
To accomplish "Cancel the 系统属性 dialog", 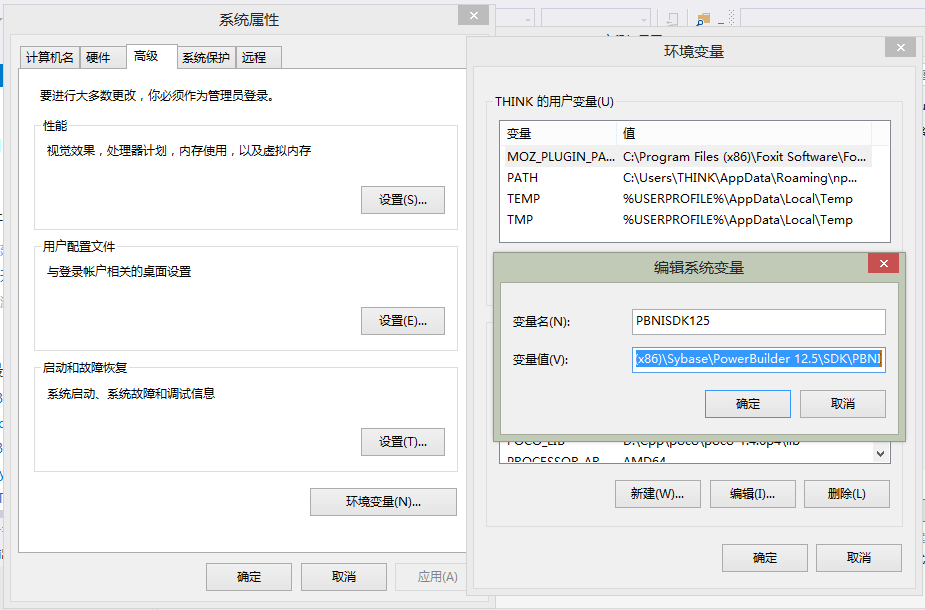I will [x=344, y=576].
